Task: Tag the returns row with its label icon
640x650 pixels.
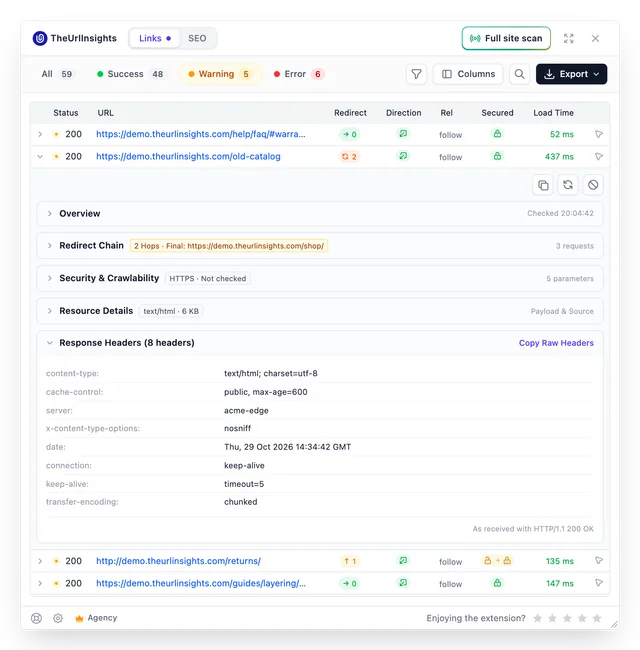Action: click(599, 561)
